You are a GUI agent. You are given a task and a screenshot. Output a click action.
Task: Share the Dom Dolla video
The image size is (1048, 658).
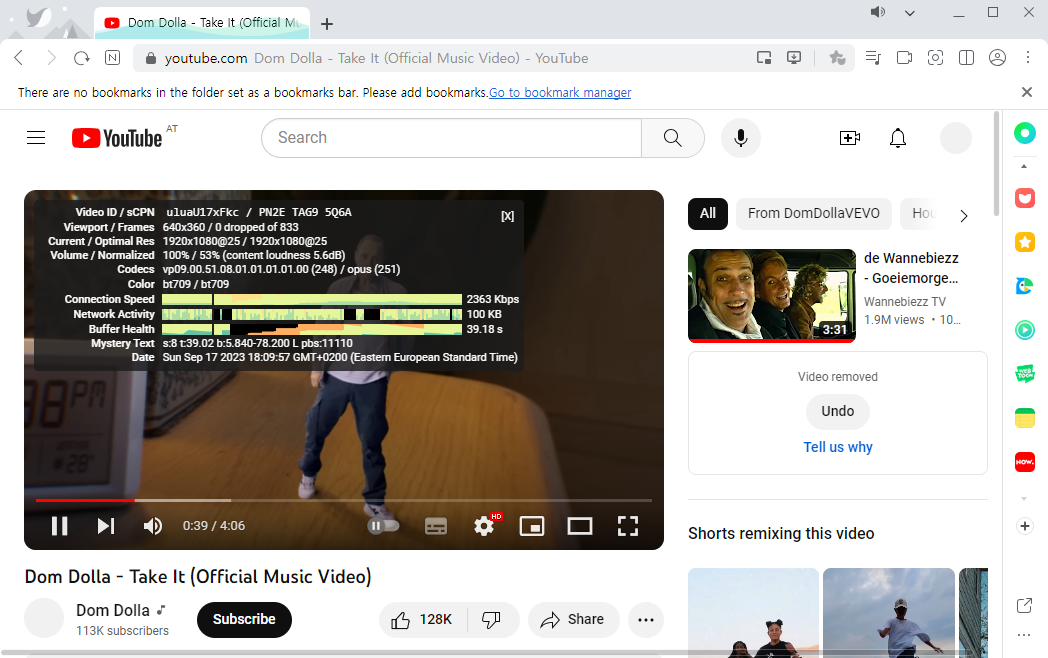[573, 620]
